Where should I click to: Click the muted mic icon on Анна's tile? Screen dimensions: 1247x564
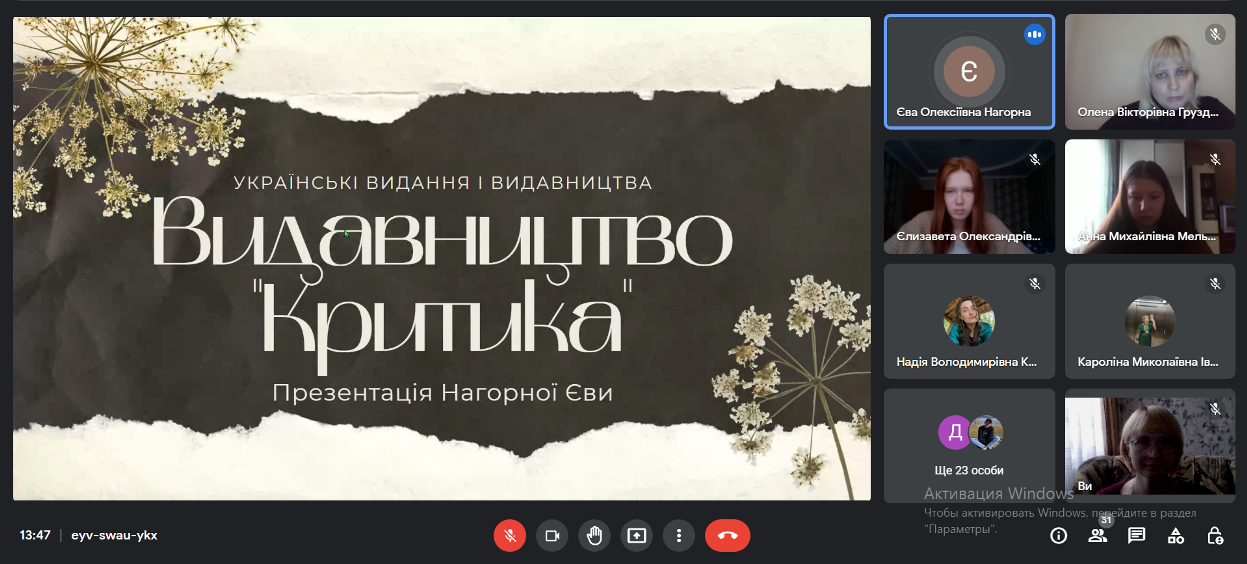tap(1215, 159)
